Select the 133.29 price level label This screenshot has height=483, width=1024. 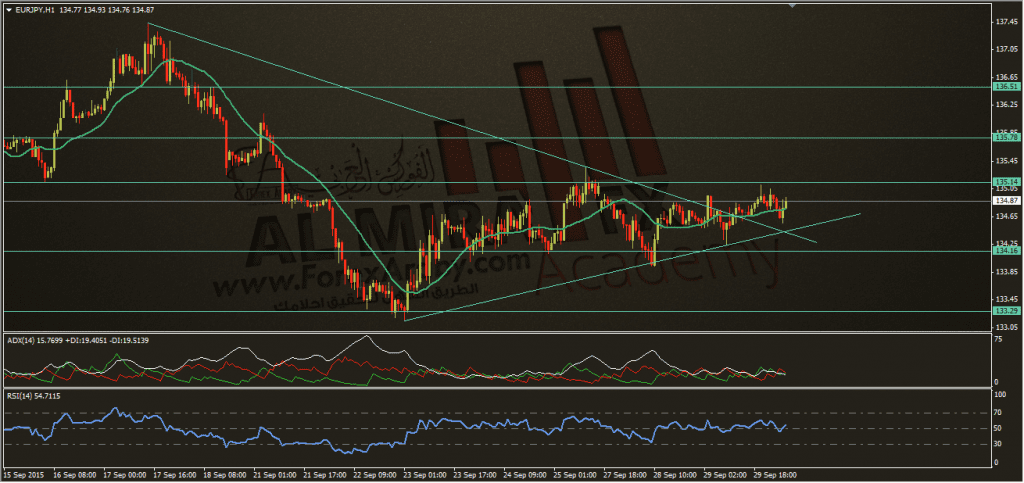click(1006, 311)
